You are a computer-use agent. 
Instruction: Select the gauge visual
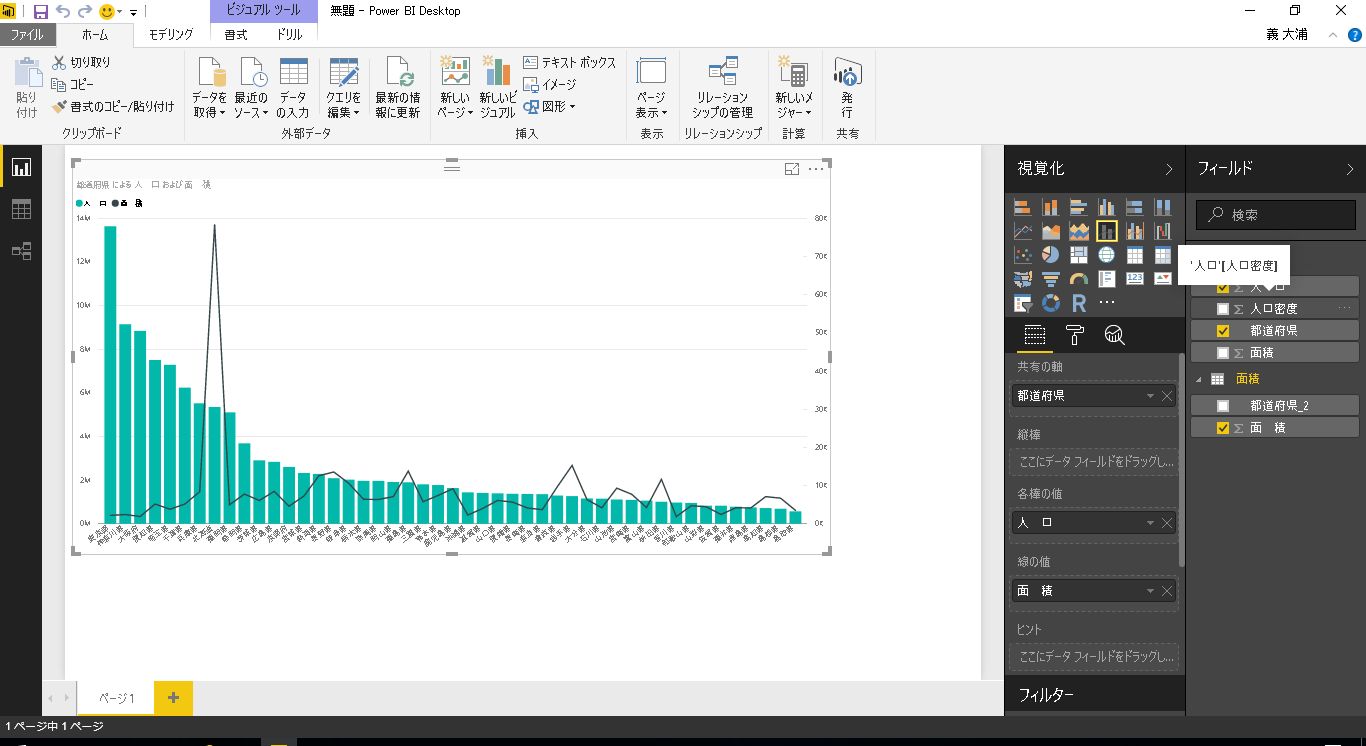tap(1078, 279)
